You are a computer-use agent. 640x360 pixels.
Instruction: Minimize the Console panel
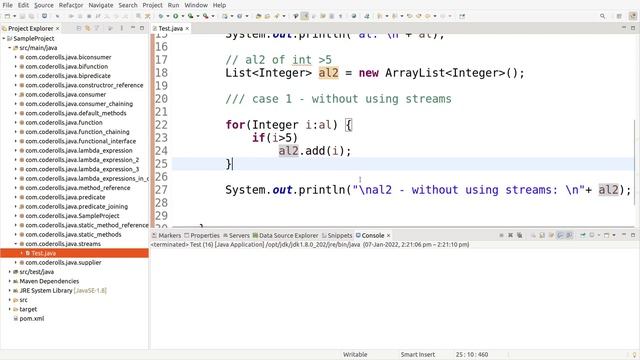(624, 235)
